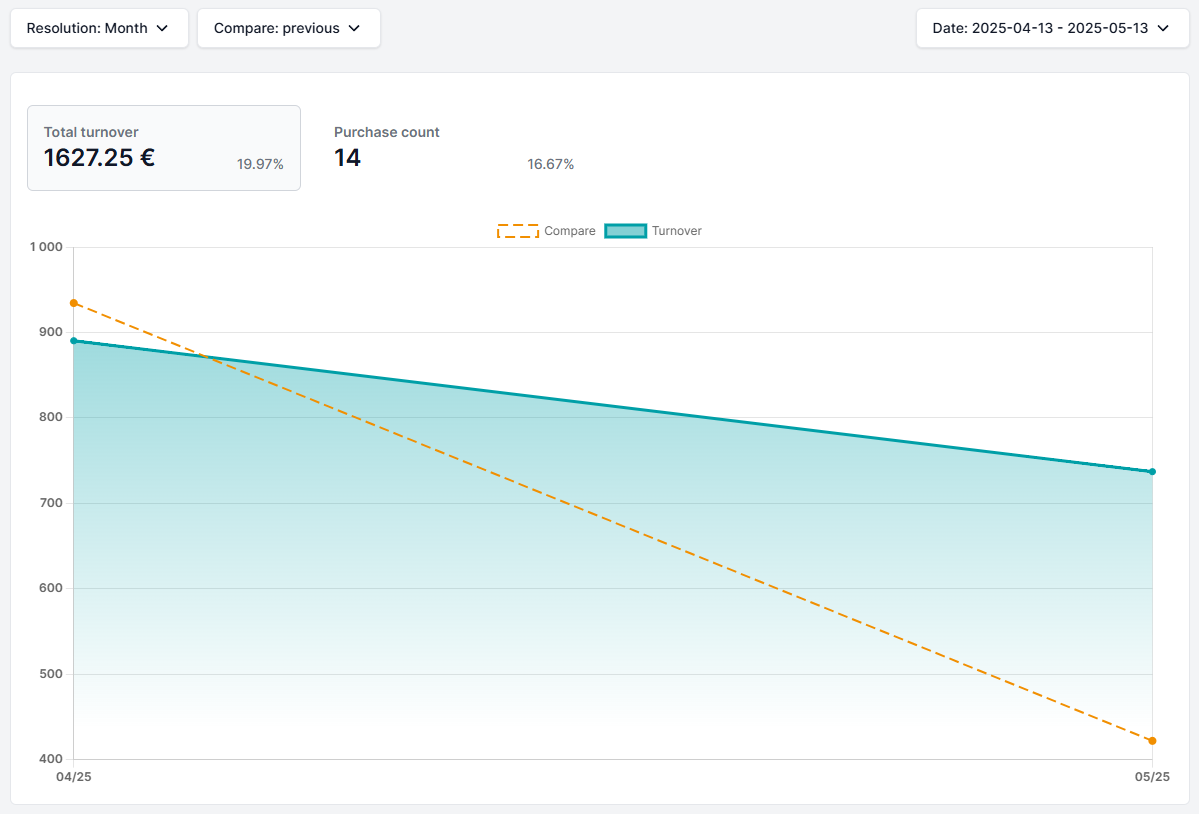Click the 16.67% purchase count change value

click(x=551, y=164)
